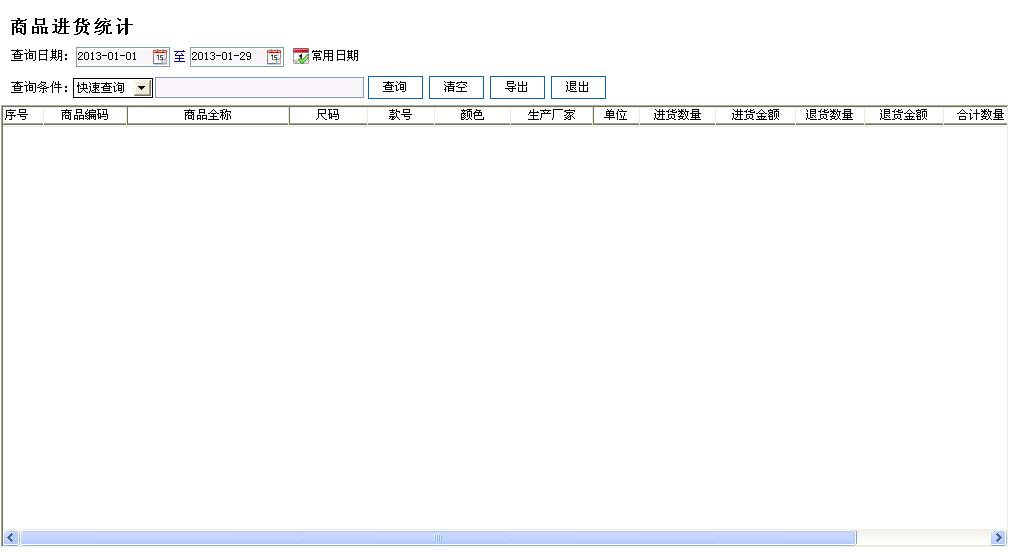Image resolution: width=1010 pixels, height=553 pixels.
Task: Sort by 商品编码 column header
Action: (85, 115)
